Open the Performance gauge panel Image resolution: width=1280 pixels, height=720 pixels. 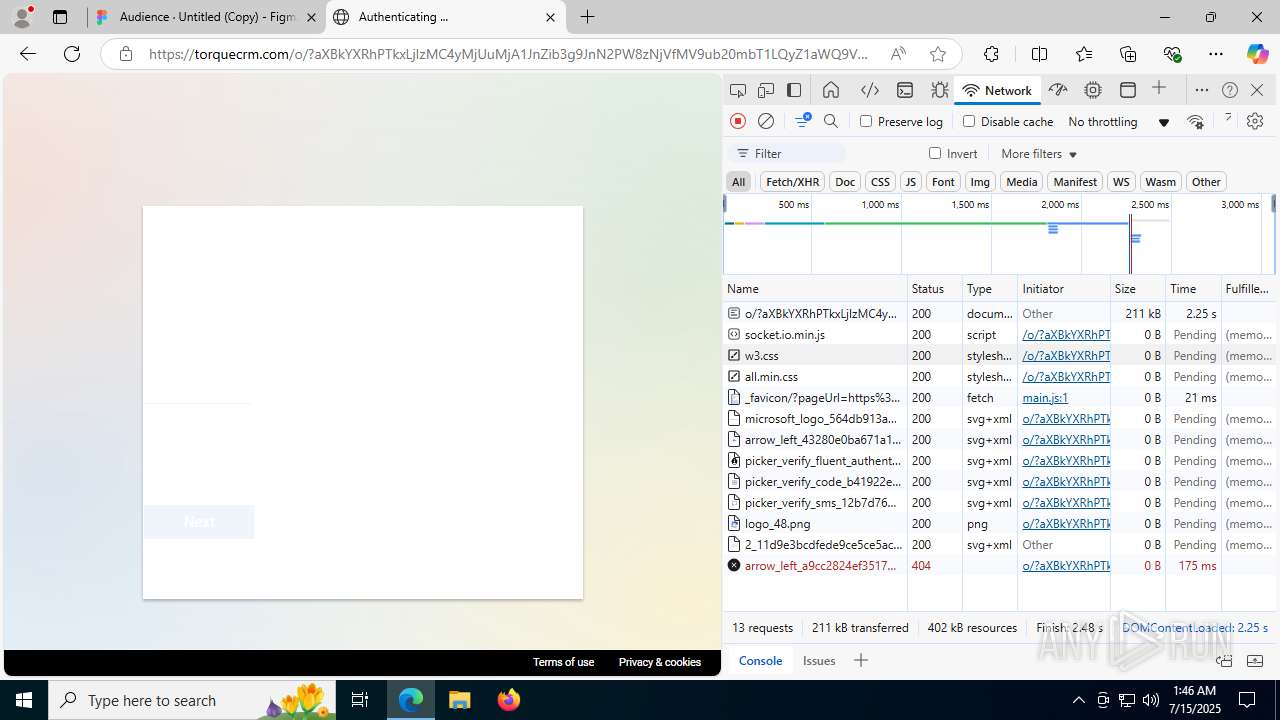[1058, 90]
